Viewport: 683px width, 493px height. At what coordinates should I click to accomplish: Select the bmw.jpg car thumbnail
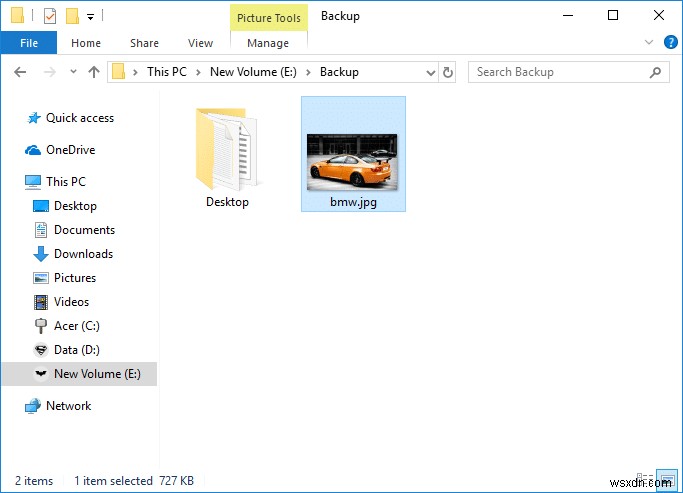[x=352, y=162]
